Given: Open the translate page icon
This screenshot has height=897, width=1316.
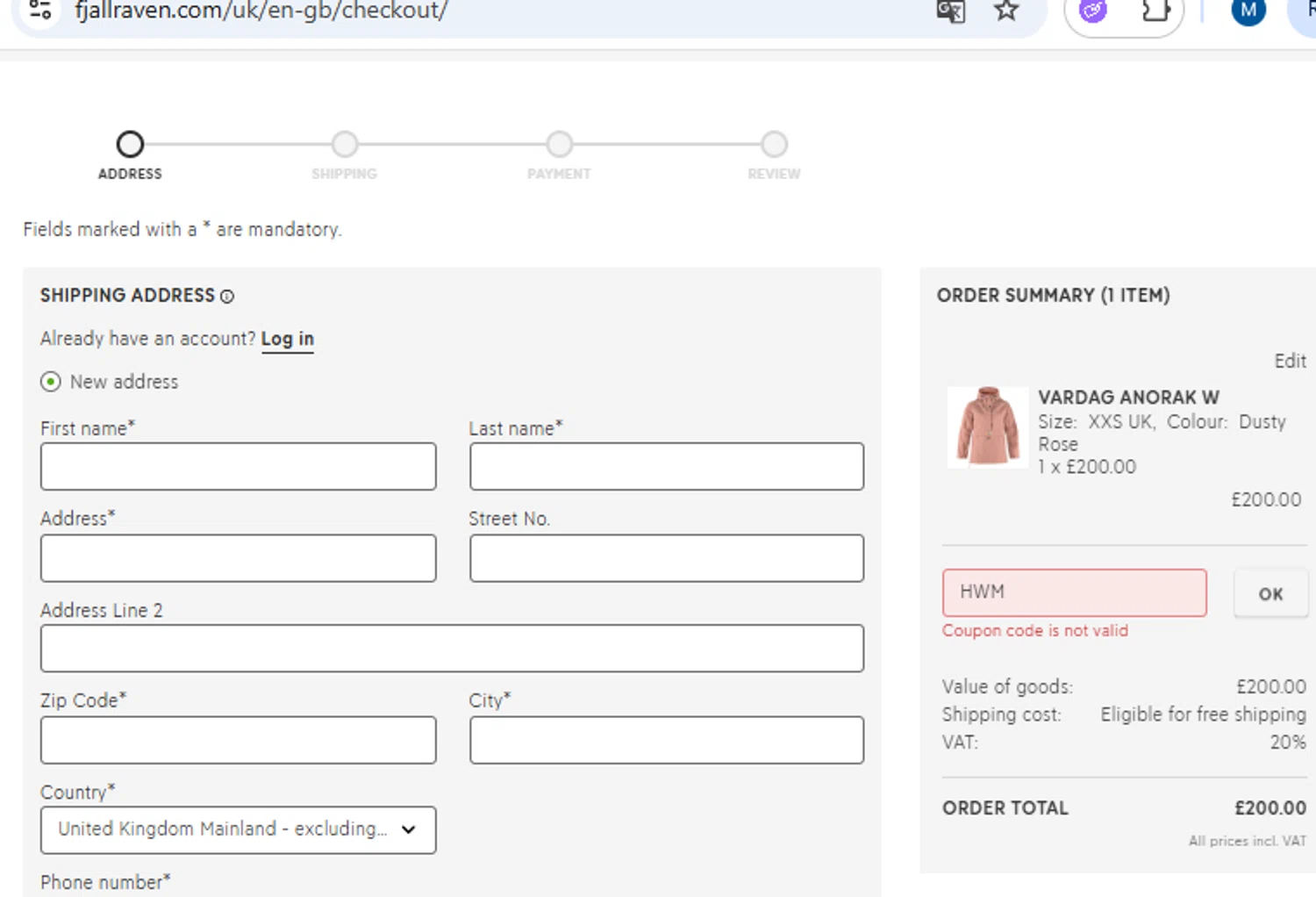Looking at the screenshot, I should point(951,11).
